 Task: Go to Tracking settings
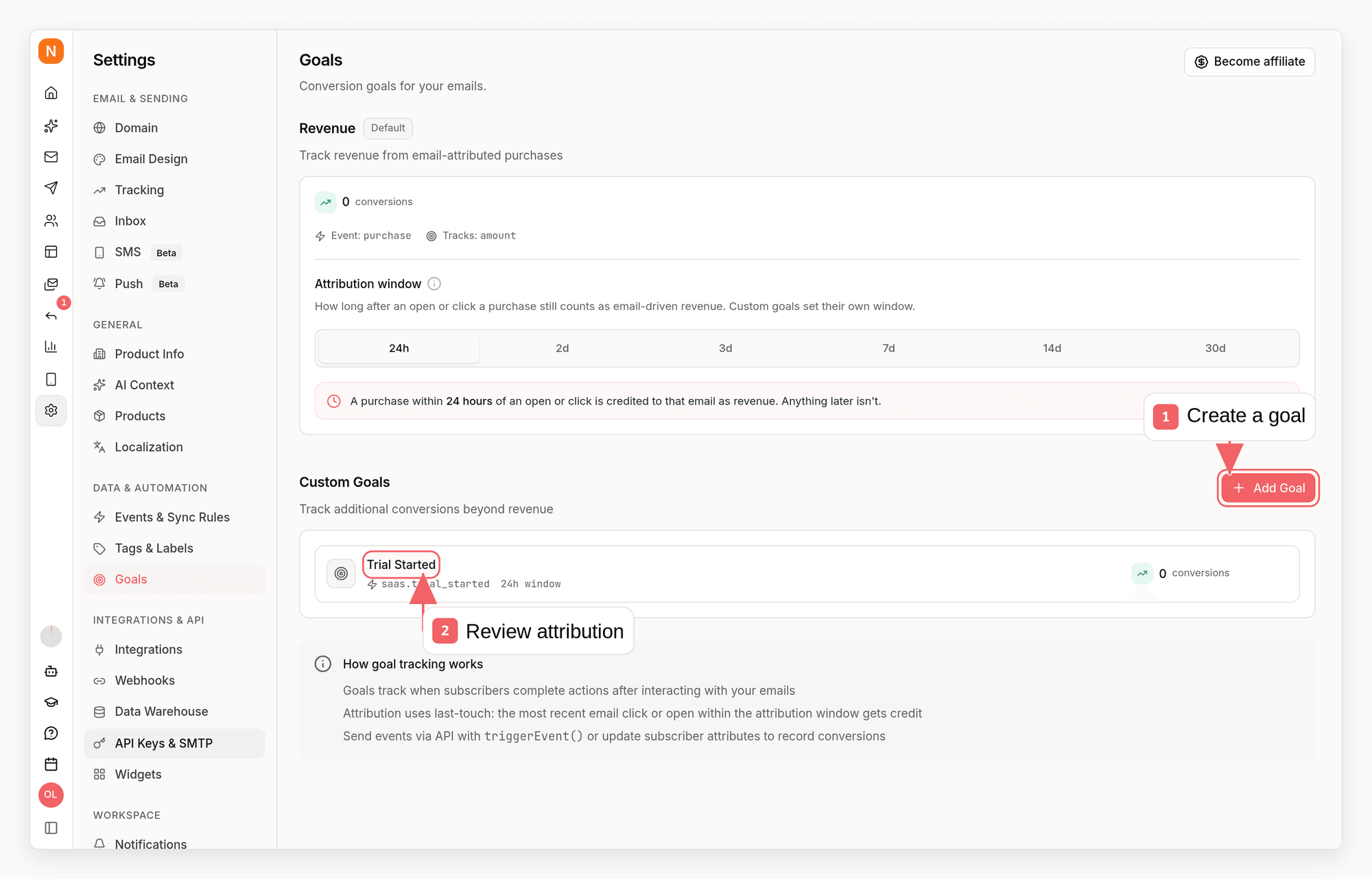tap(174, 190)
